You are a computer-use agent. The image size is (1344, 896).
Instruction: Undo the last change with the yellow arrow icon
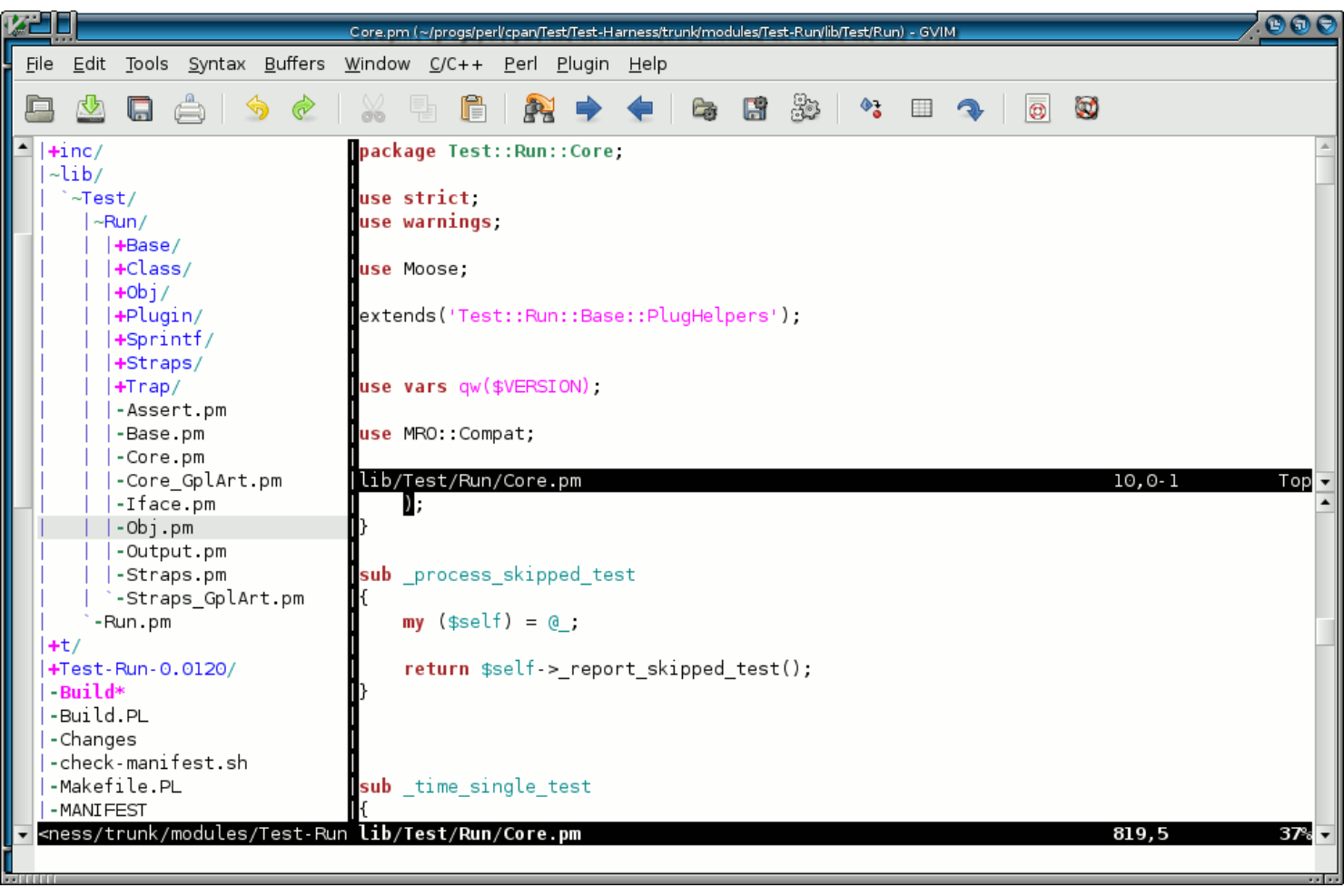[x=257, y=108]
